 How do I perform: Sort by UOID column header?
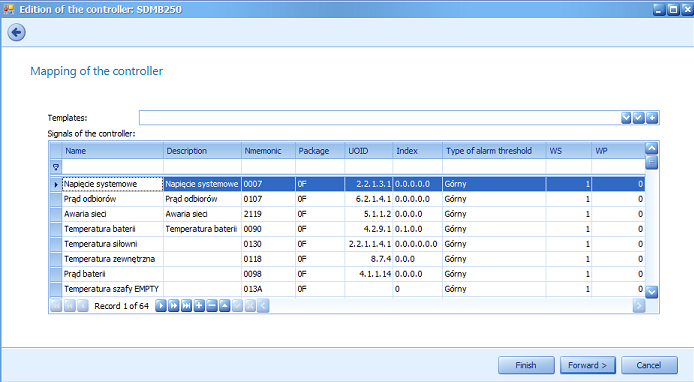click(x=369, y=151)
